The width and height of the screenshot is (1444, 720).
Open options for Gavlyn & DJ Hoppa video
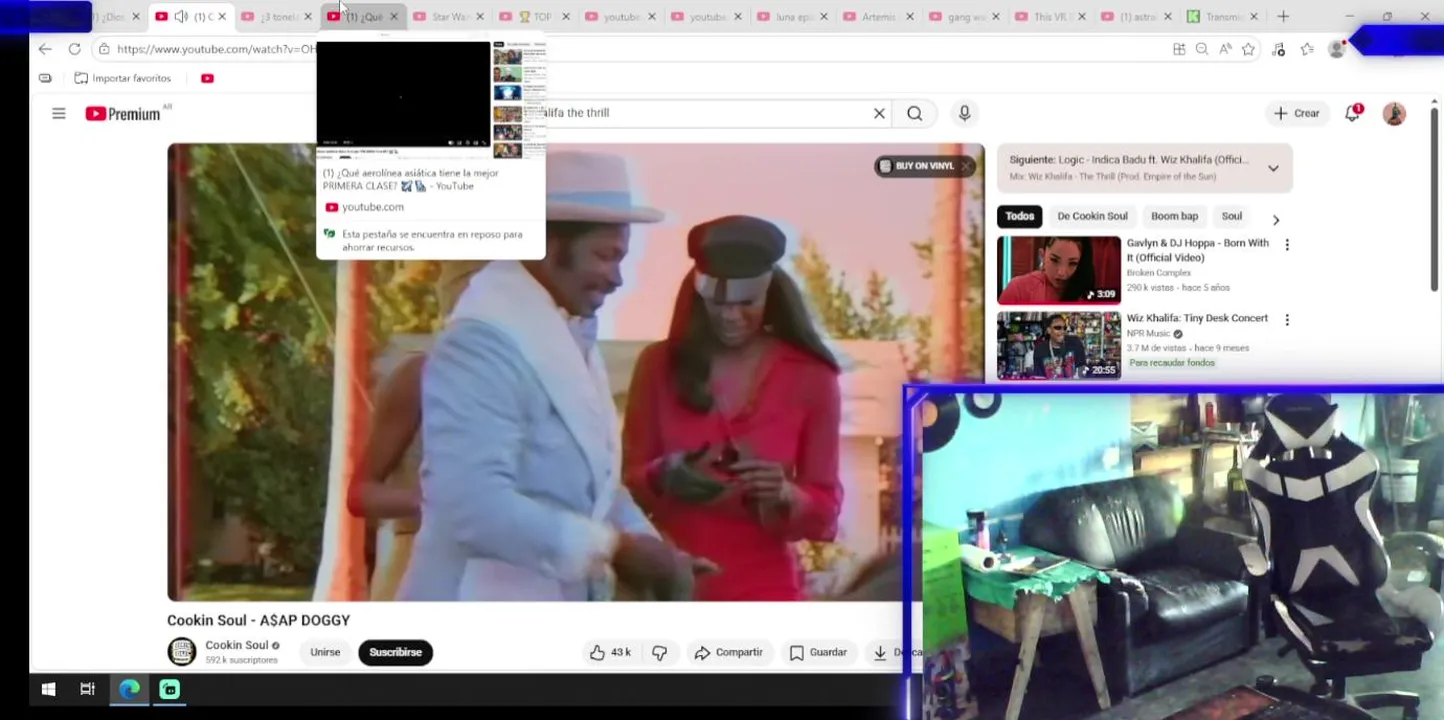[1287, 245]
